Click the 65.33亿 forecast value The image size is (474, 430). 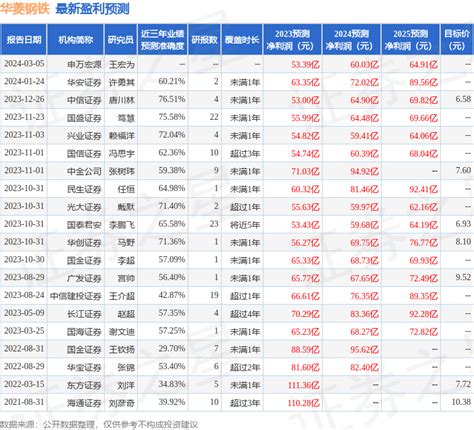[305, 261]
